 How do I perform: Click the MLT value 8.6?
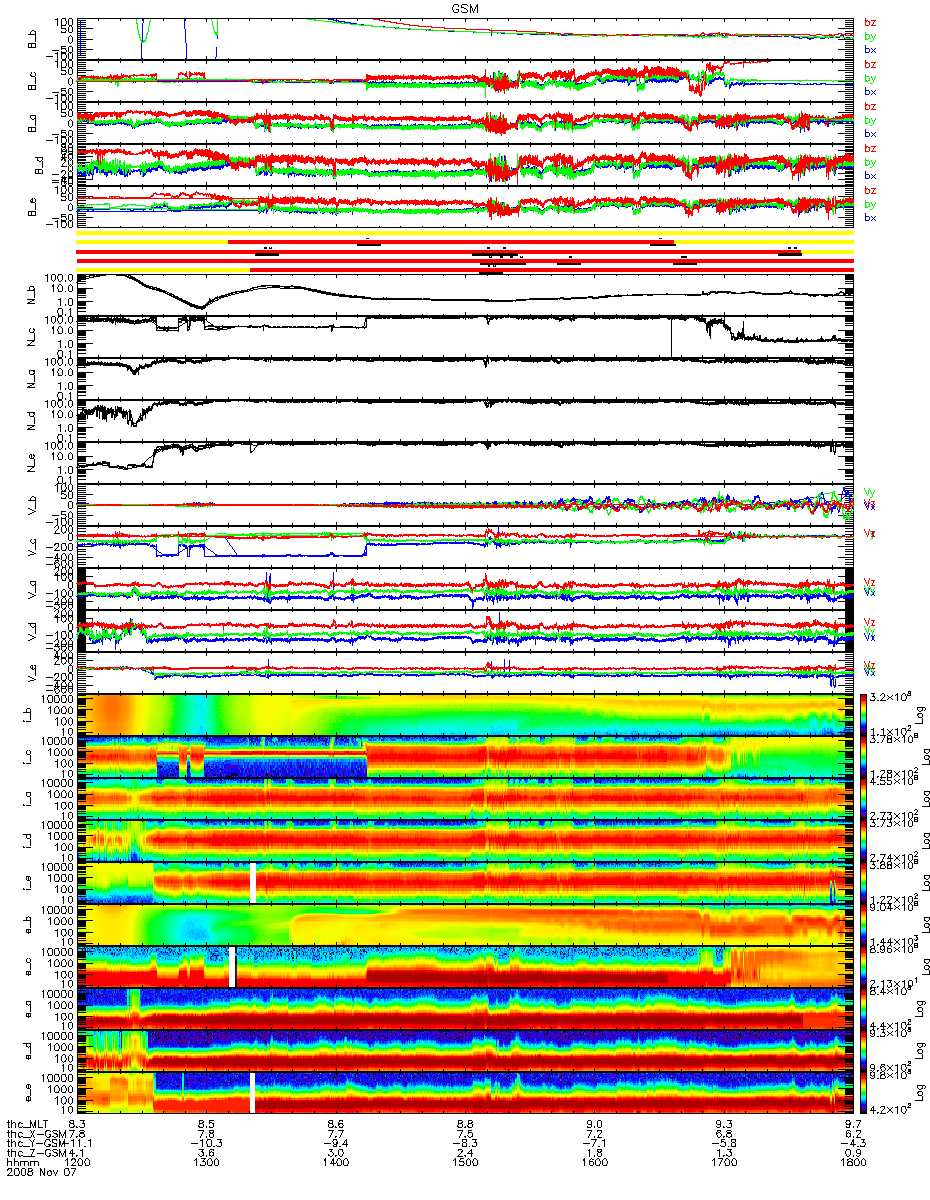tap(336, 1124)
